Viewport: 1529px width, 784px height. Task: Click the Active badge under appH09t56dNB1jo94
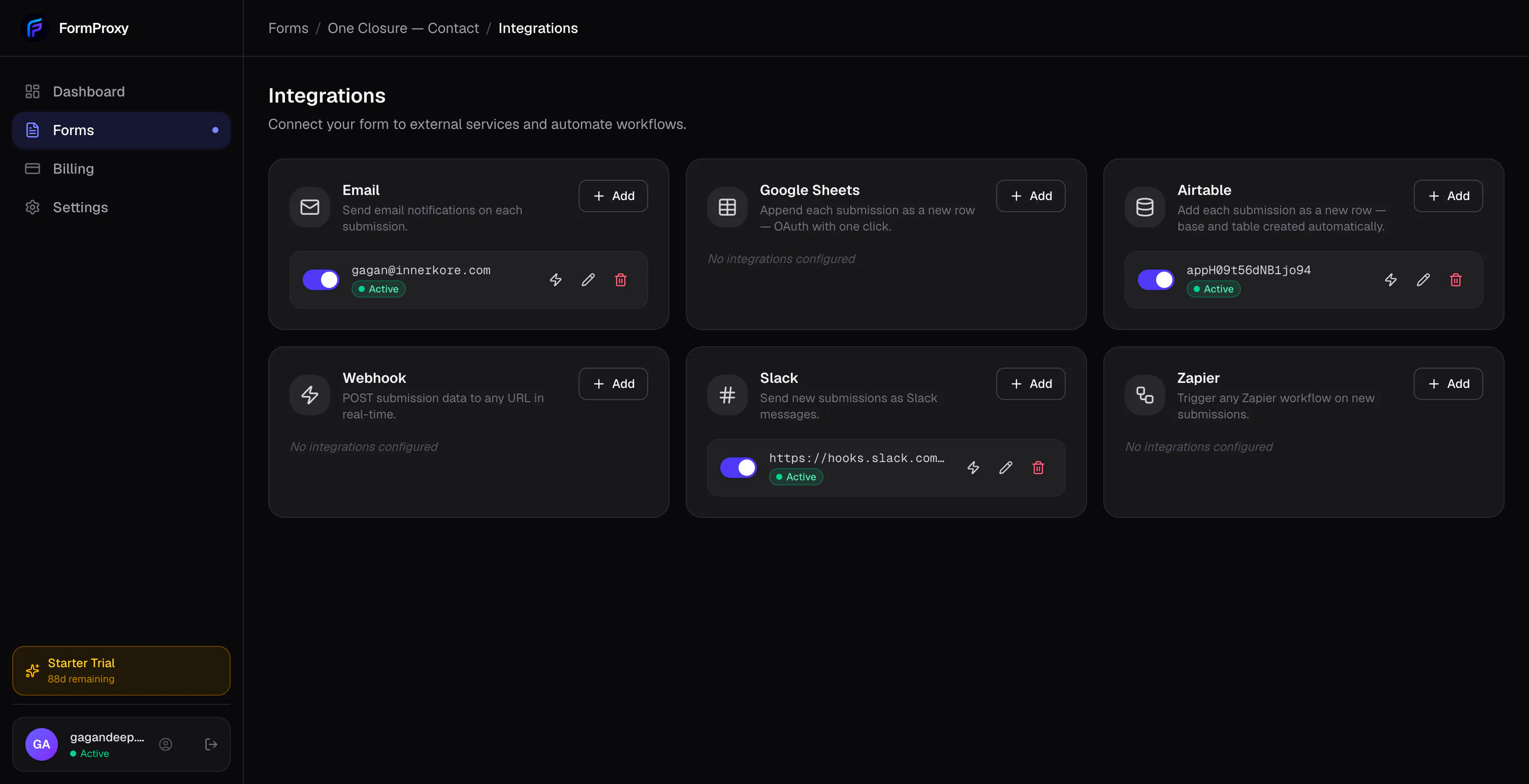(1213, 289)
